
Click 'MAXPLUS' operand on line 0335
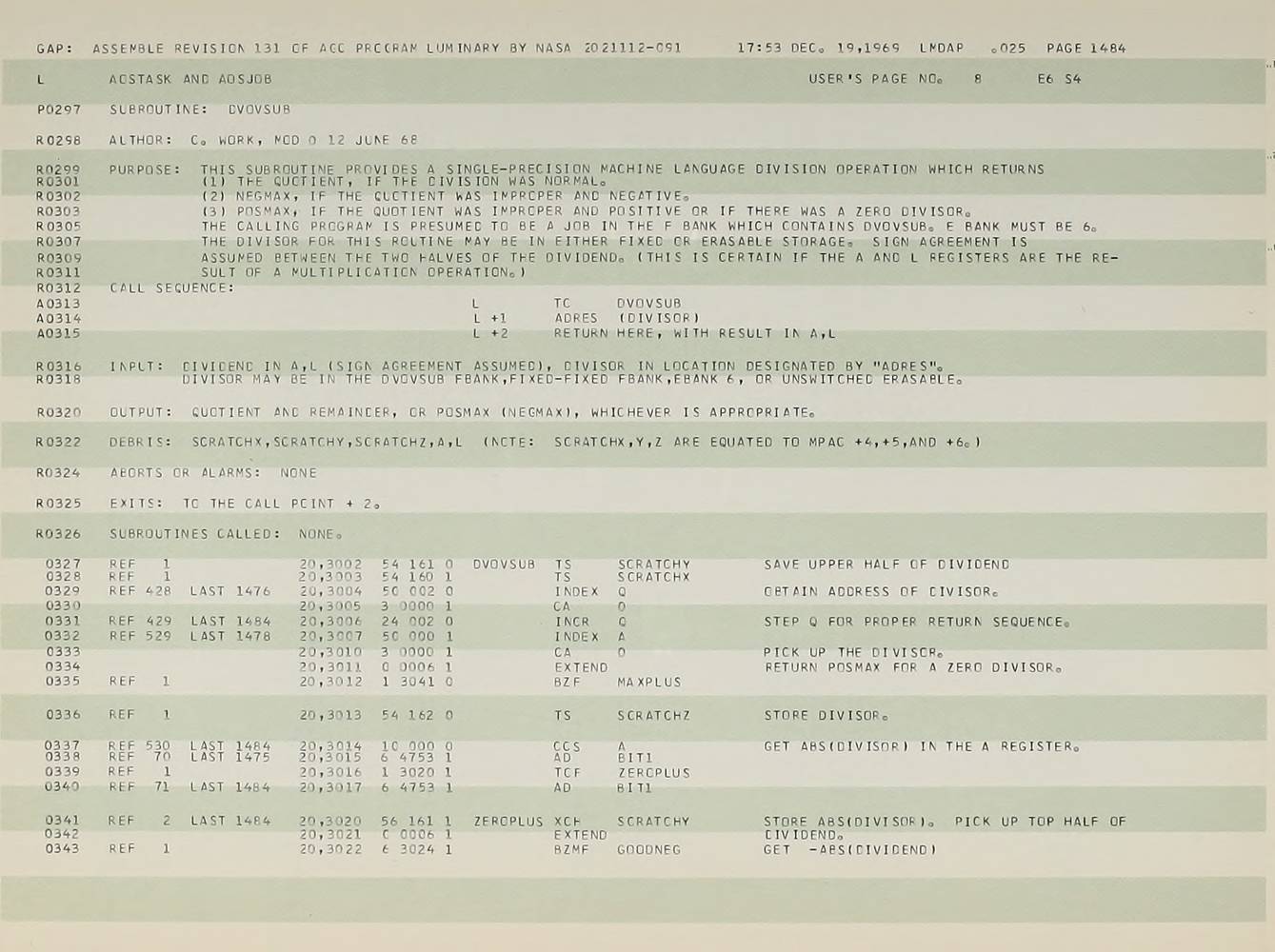(649, 682)
